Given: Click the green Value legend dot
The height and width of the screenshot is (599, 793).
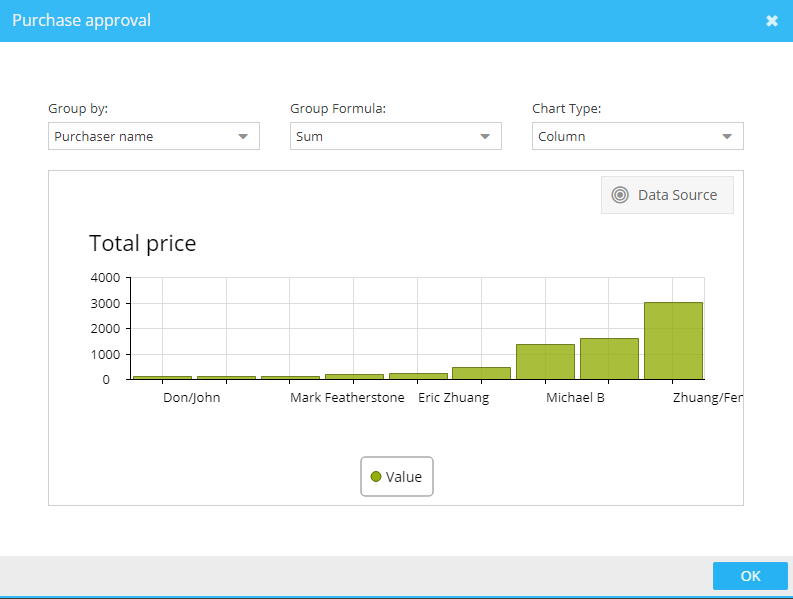Looking at the screenshot, I should [376, 477].
